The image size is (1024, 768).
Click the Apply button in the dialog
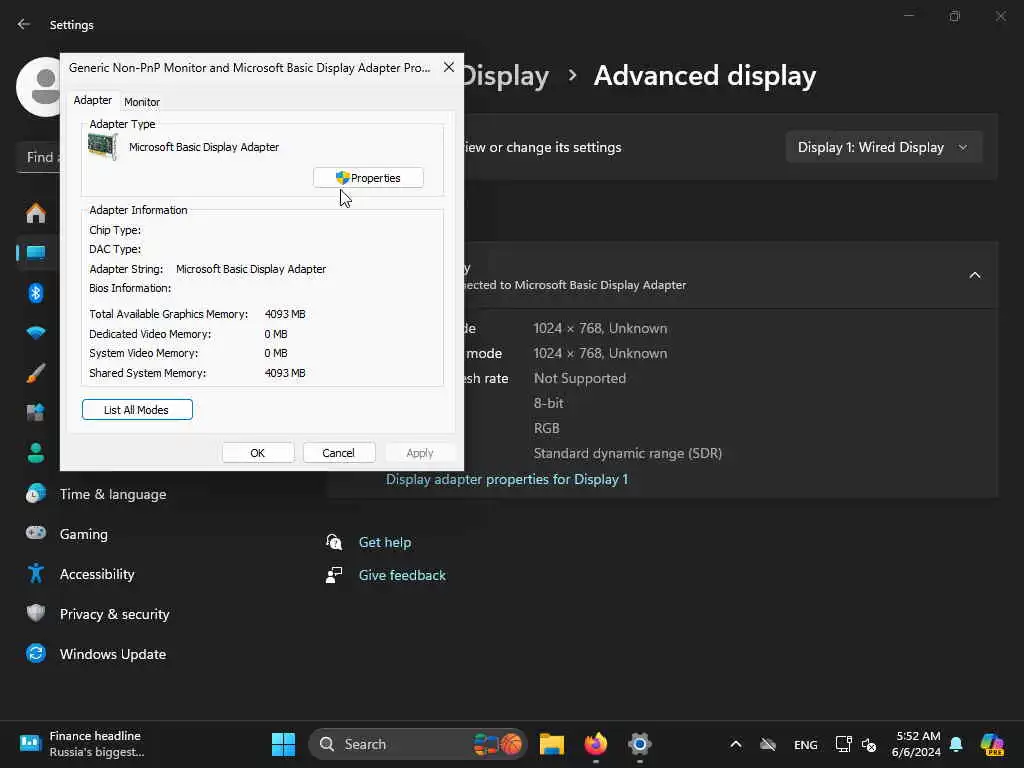(419, 453)
